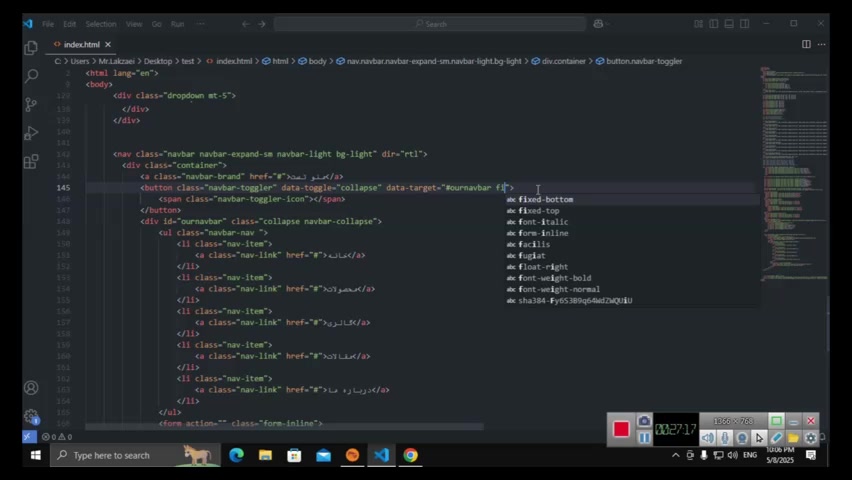Screen dimensions: 852x480
Task: Expand the Copilot dropdown arrow
Action: [x=607, y=24]
